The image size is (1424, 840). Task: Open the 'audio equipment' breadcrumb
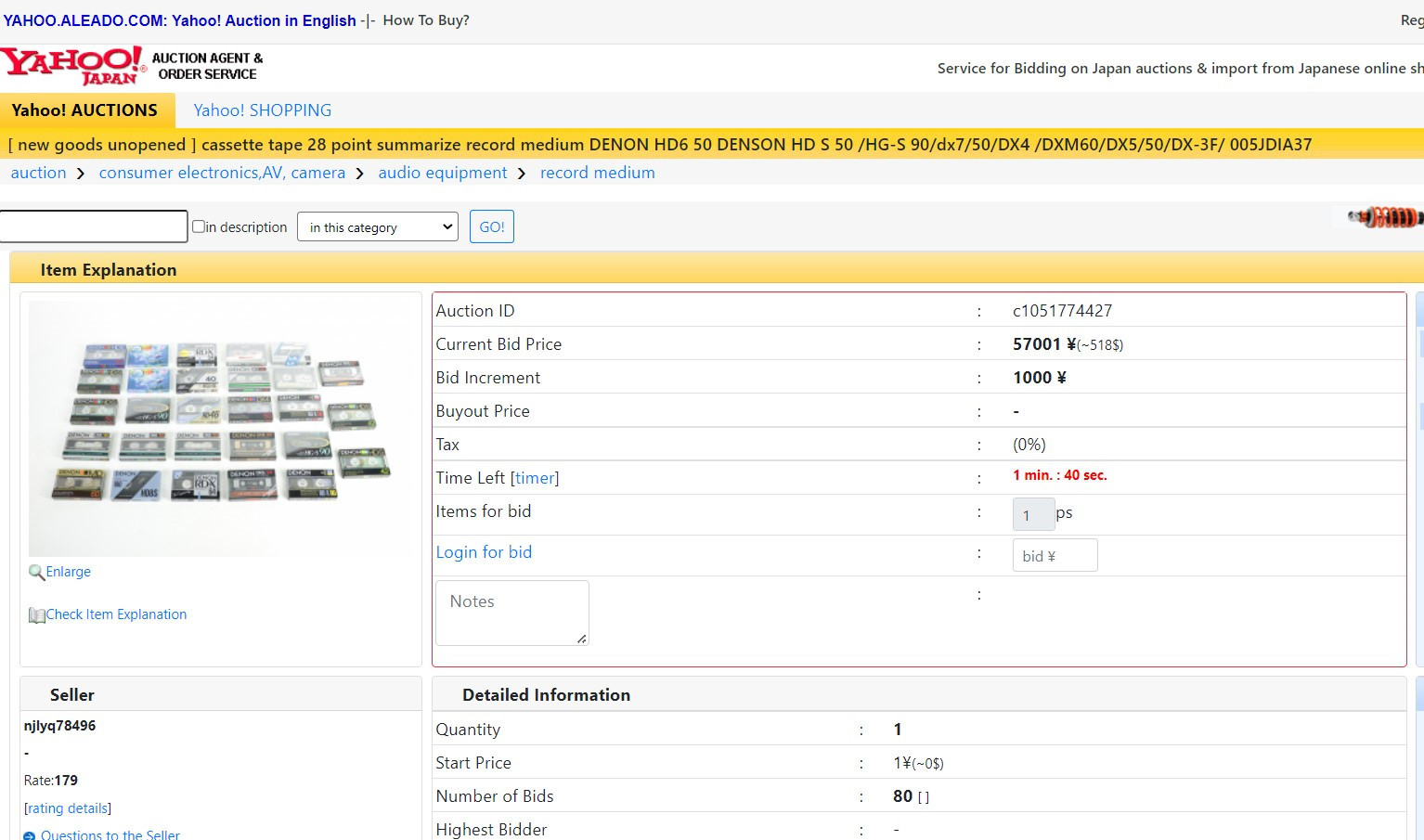(x=443, y=173)
